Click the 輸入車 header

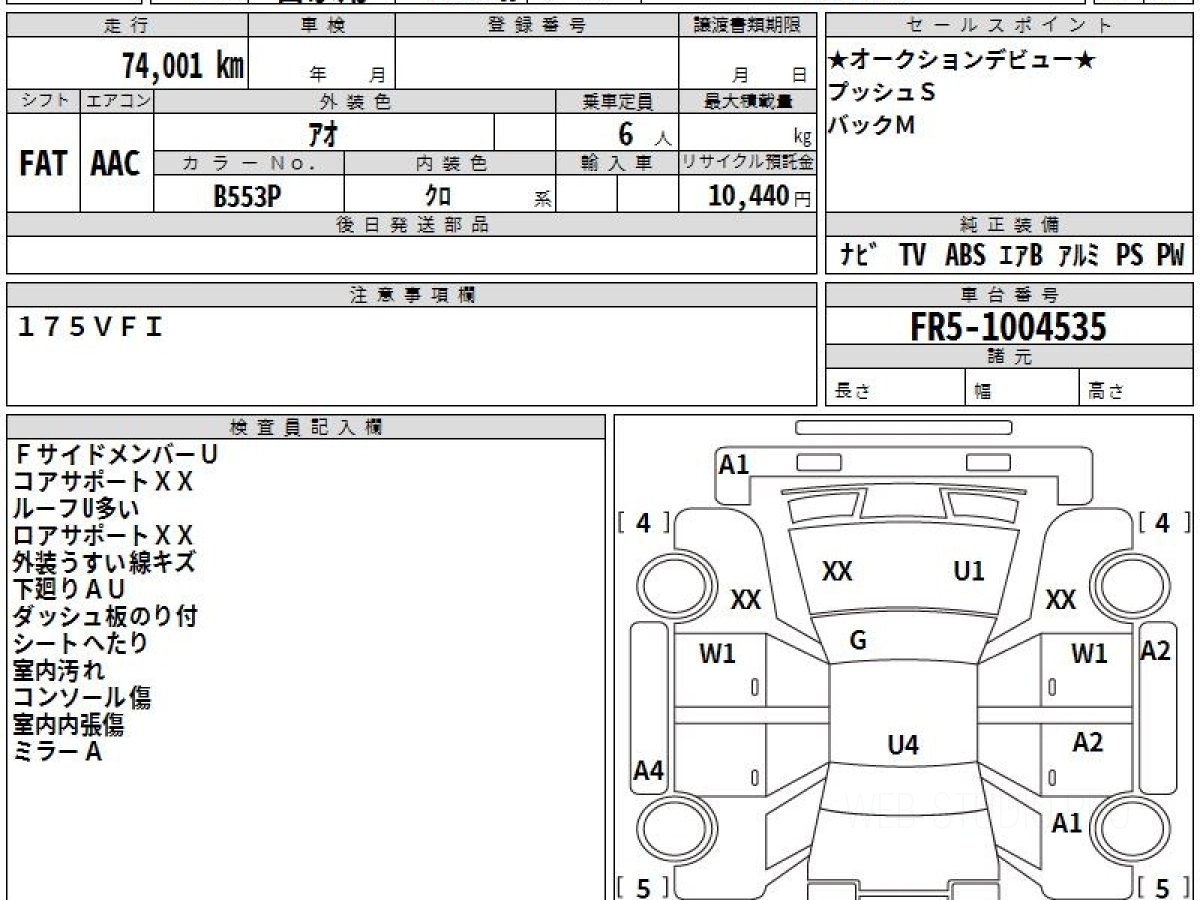click(x=617, y=163)
